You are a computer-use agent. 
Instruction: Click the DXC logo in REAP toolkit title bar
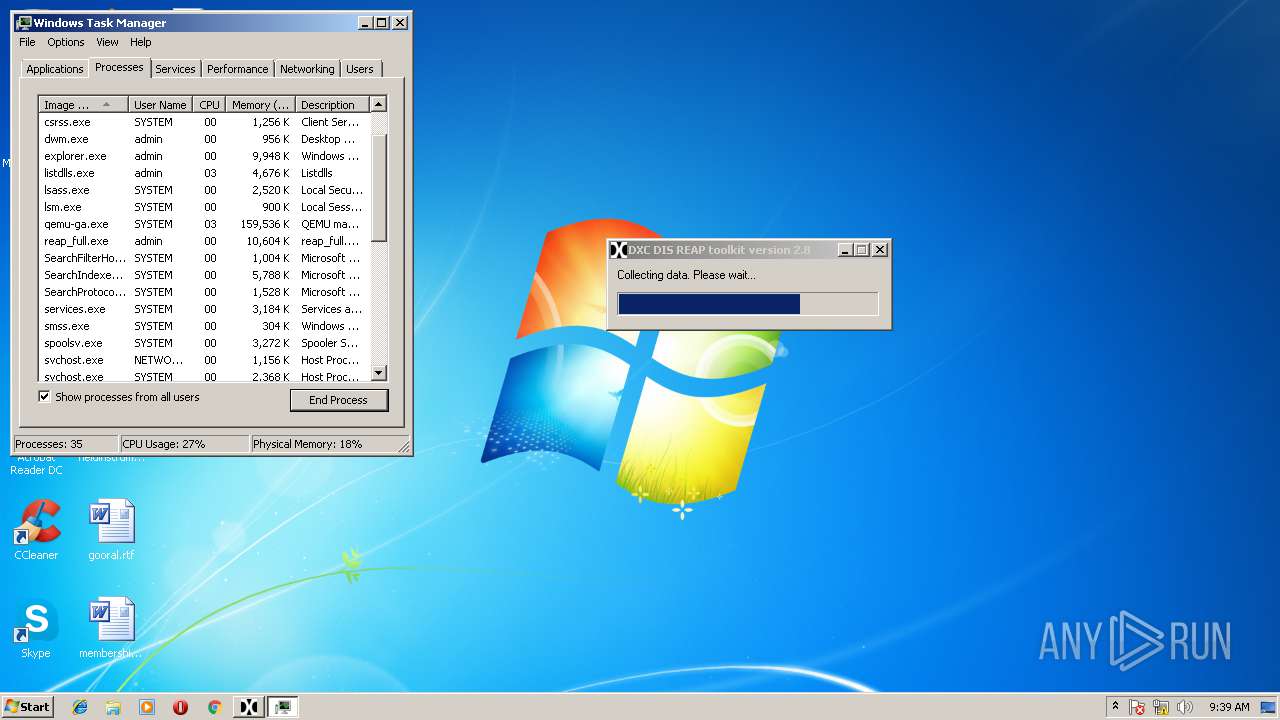tap(618, 250)
